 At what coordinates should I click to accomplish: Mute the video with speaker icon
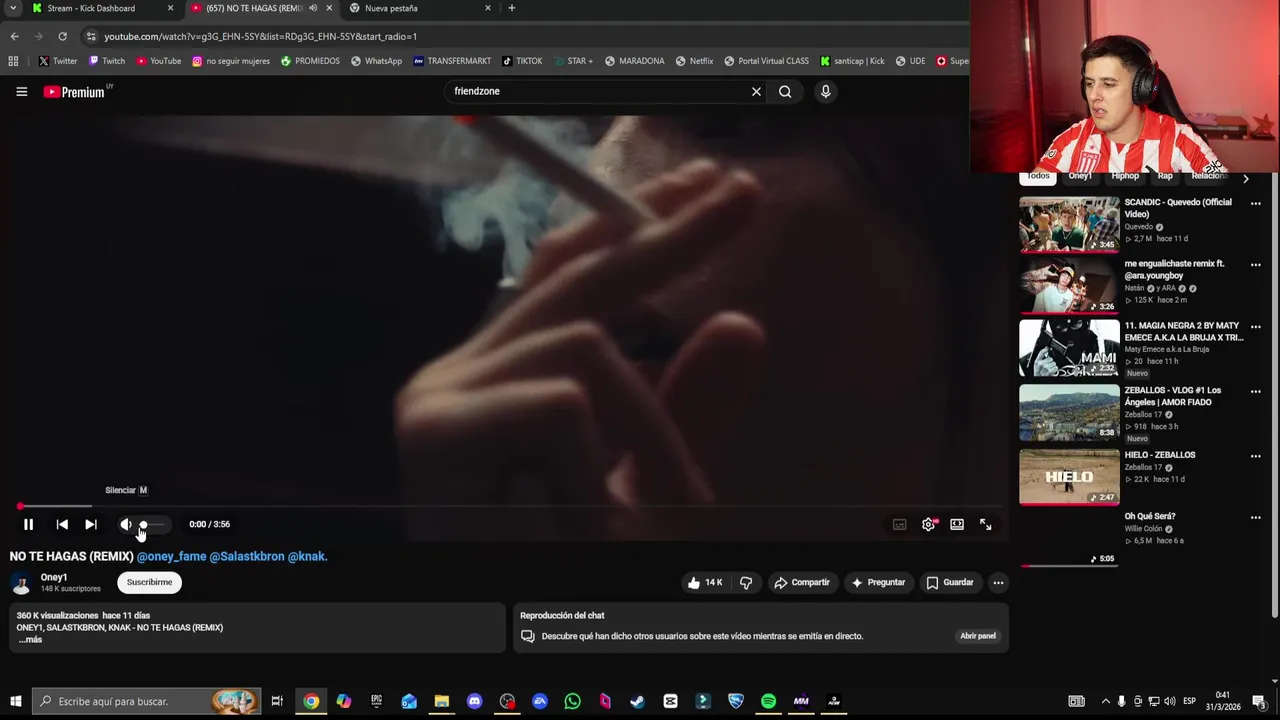(x=126, y=524)
